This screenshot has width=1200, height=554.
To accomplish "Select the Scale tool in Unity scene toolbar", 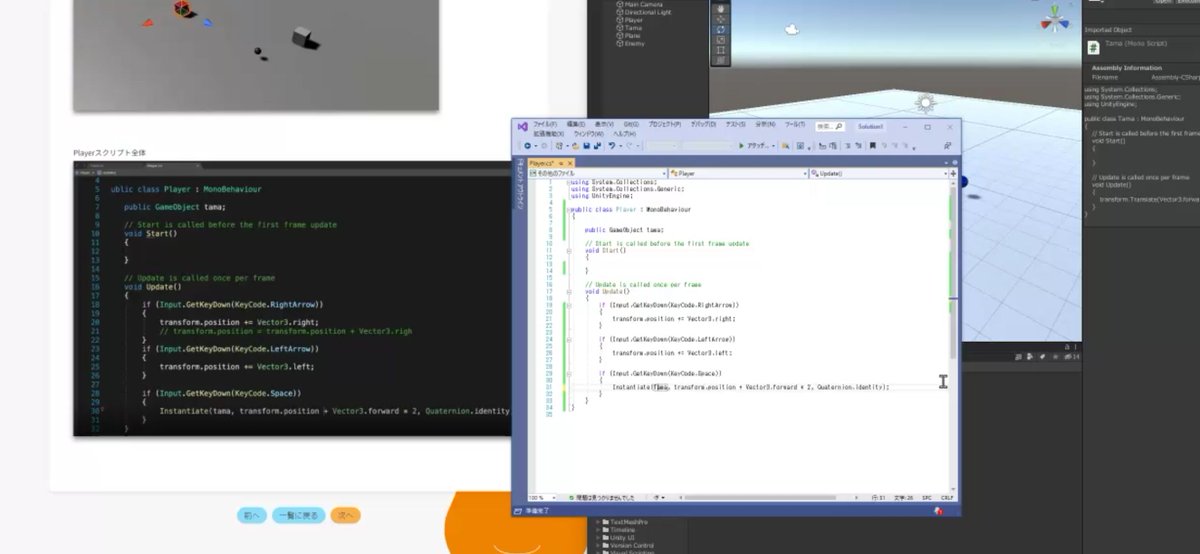I will (x=721, y=39).
